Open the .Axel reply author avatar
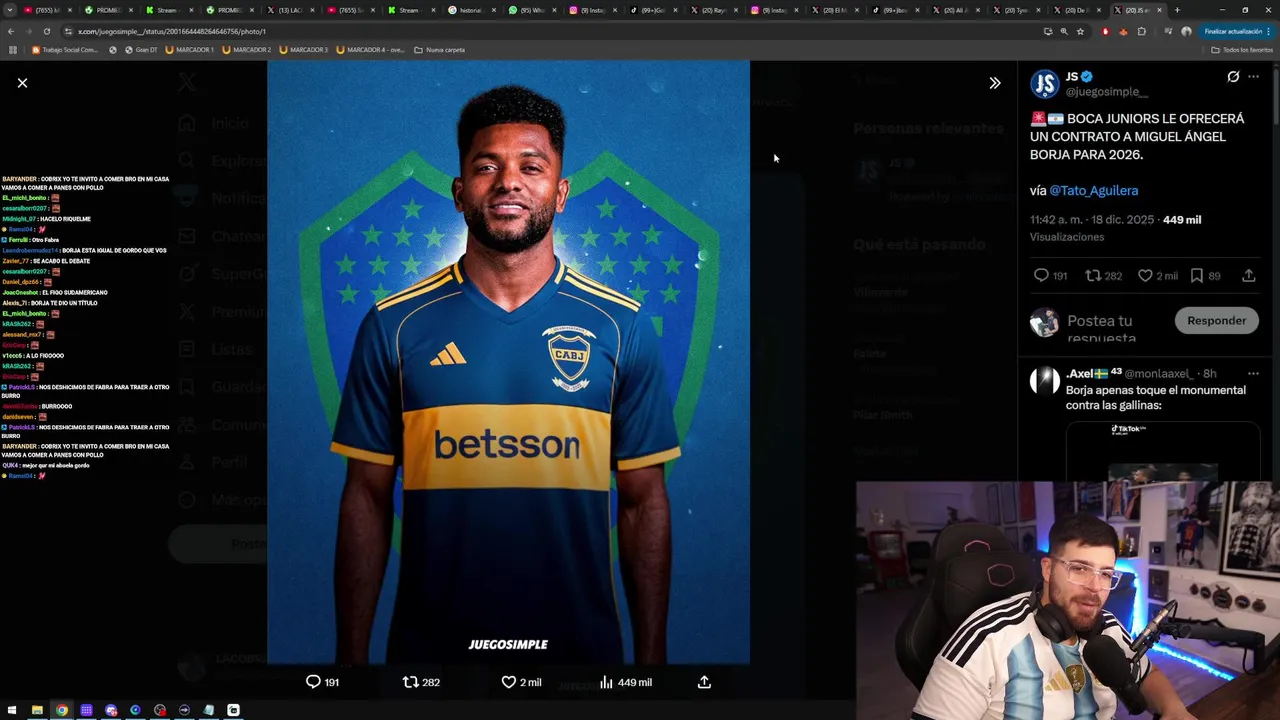Image resolution: width=1280 pixels, height=720 pixels. (x=1044, y=381)
